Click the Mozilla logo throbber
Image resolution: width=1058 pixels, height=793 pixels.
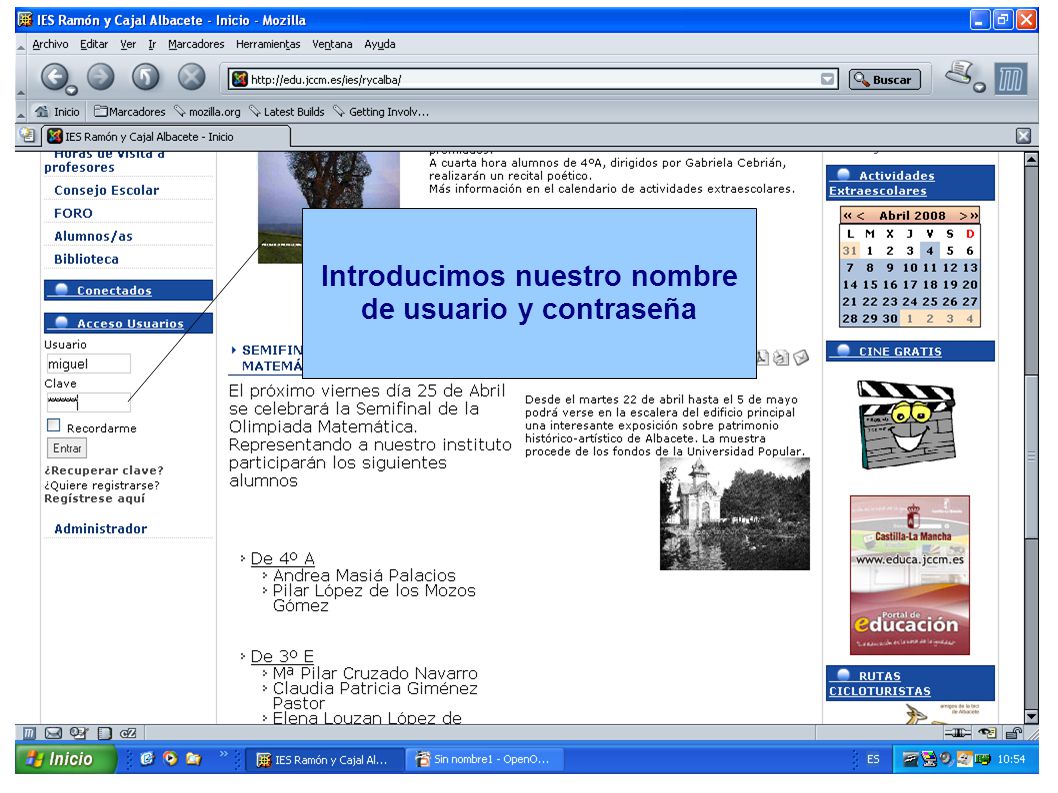pyautogui.click(x=1011, y=79)
